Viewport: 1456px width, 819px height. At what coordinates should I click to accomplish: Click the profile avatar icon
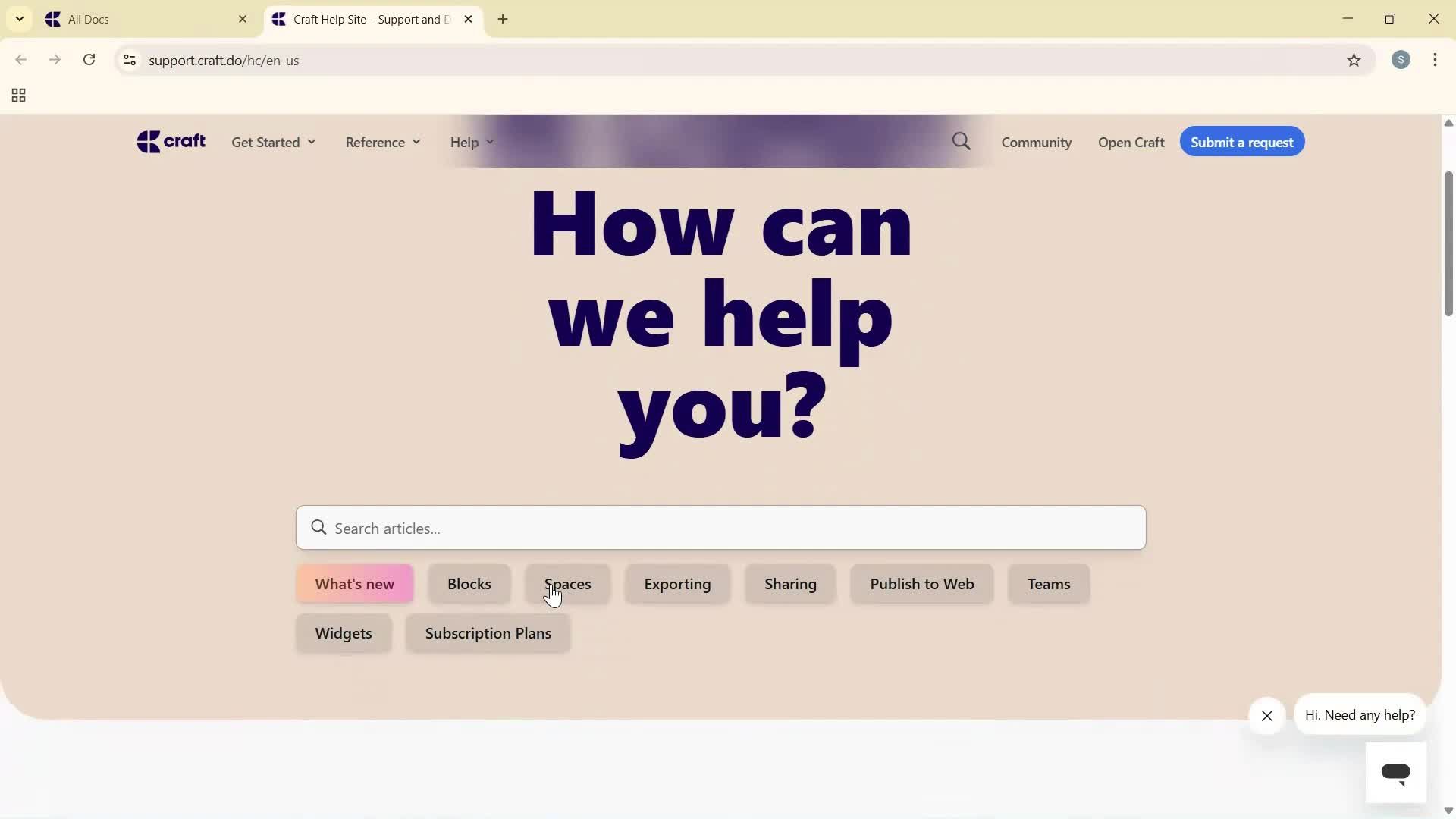[x=1401, y=60]
